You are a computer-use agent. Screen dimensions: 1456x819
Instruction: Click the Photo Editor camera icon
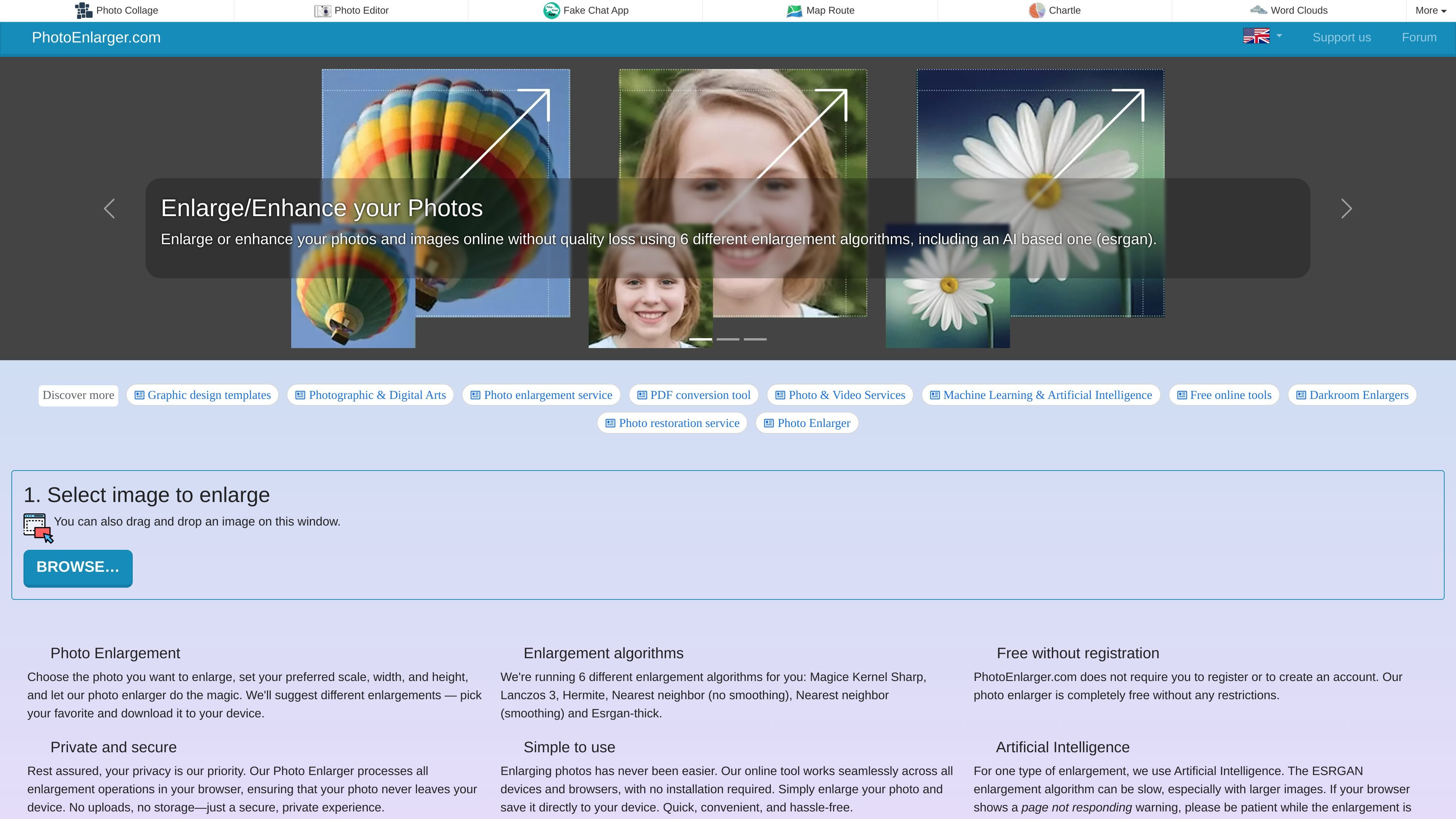point(322,10)
